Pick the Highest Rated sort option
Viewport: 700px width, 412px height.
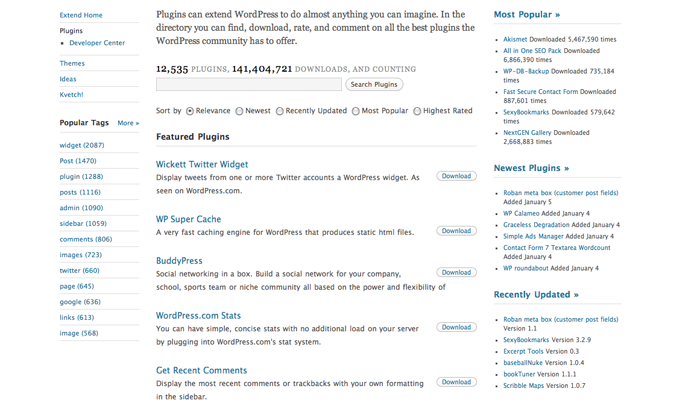417,111
